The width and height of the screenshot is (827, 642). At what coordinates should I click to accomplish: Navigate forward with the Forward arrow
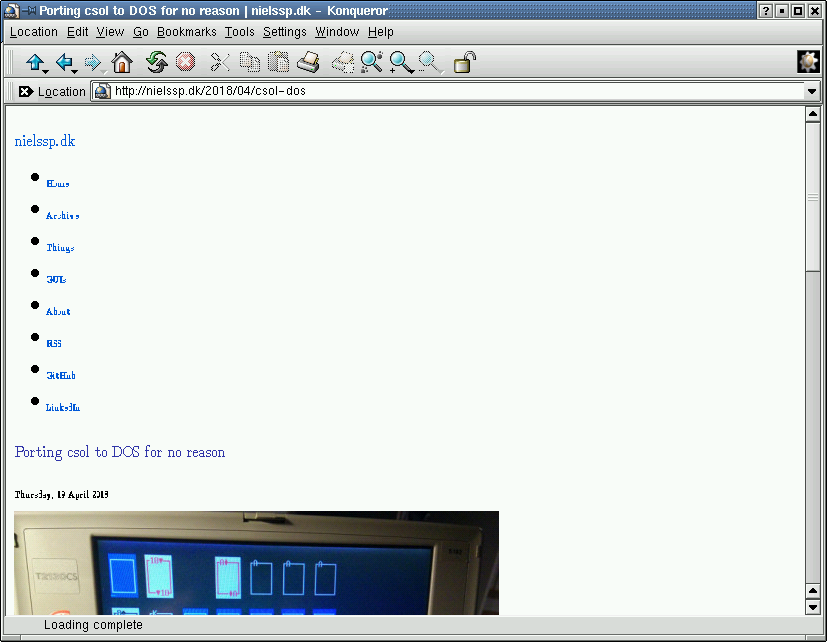tap(91, 61)
